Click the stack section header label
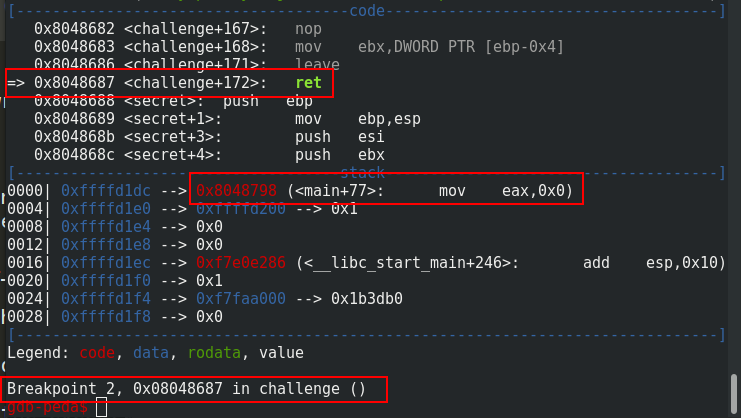741x418 pixels. 362,172
